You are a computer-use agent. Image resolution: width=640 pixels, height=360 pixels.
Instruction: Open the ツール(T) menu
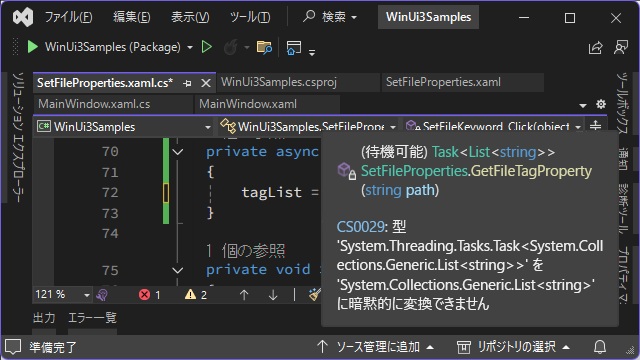pos(250,17)
